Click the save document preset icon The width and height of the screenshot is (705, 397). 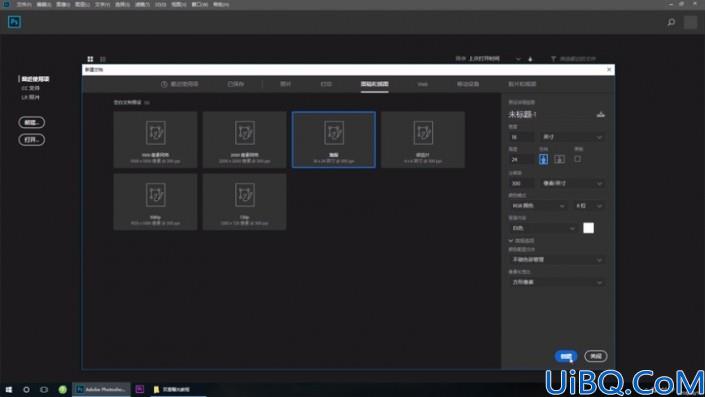[600, 115]
